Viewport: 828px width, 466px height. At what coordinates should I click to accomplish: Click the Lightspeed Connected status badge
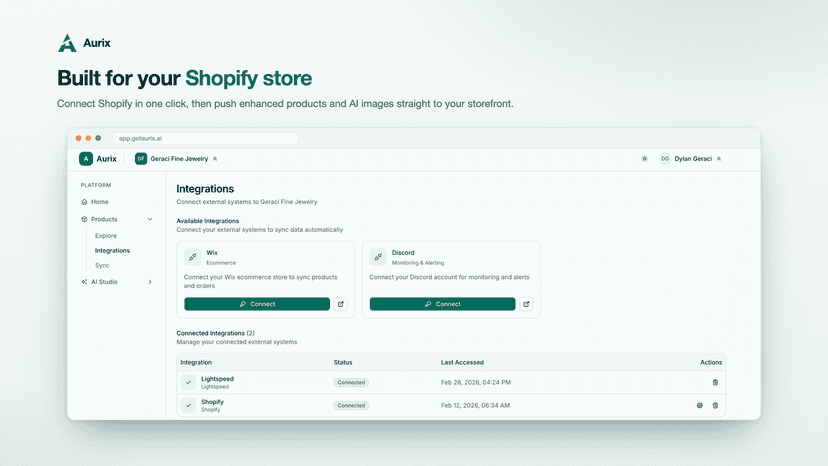351,382
